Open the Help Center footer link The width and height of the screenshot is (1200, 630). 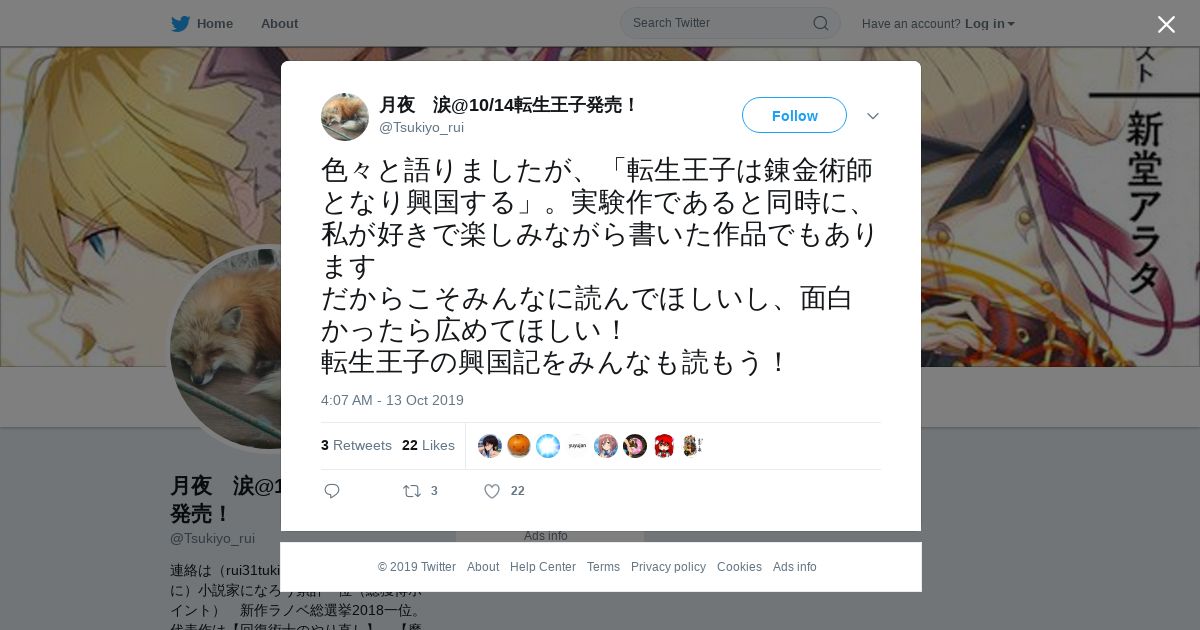(x=543, y=567)
